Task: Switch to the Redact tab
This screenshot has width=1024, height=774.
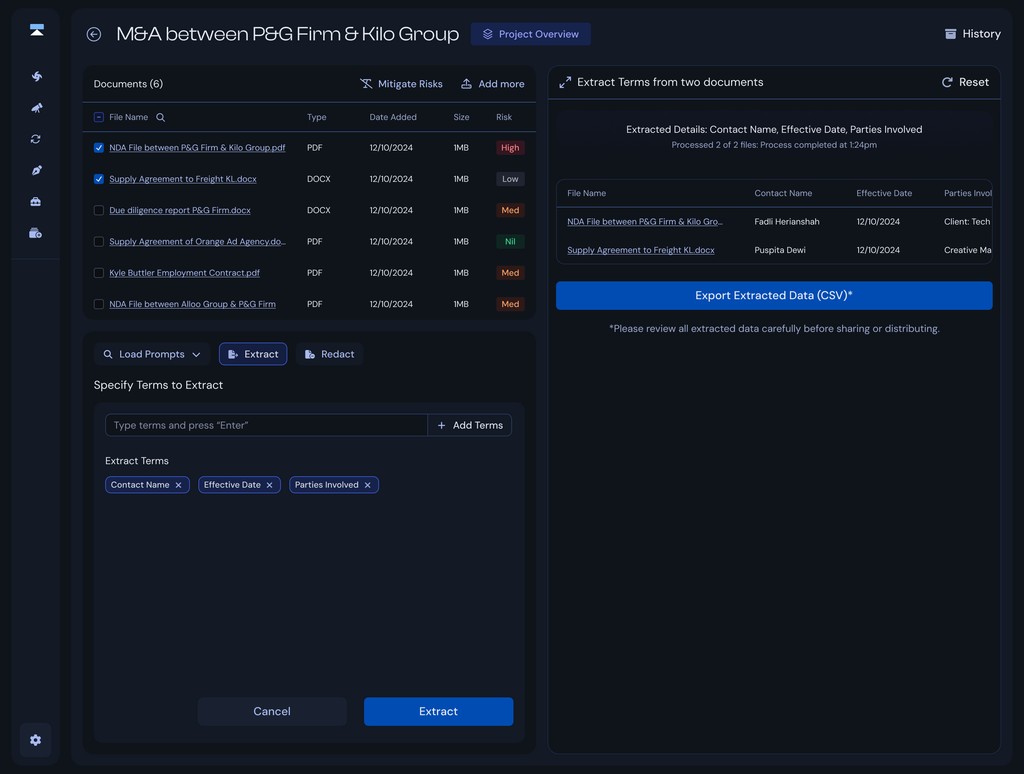Action: coord(329,354)
